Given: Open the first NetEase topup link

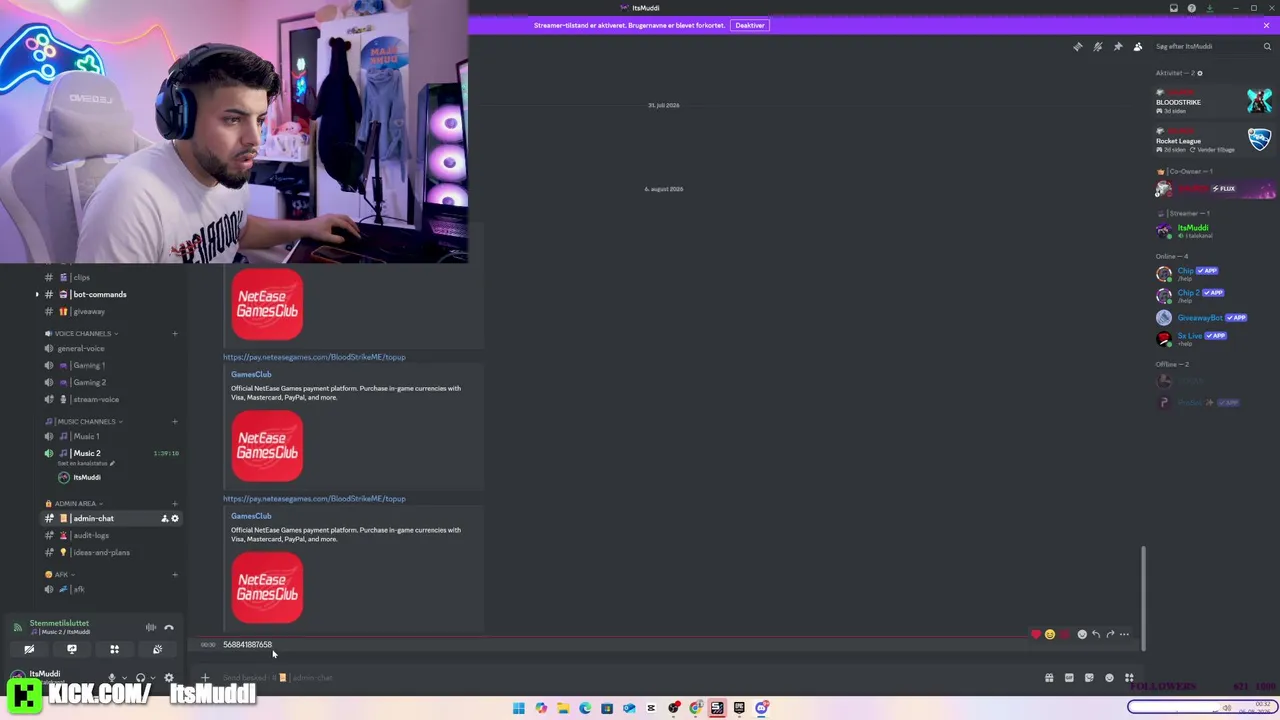Looking at the screenshot, I should coord(314,357).
